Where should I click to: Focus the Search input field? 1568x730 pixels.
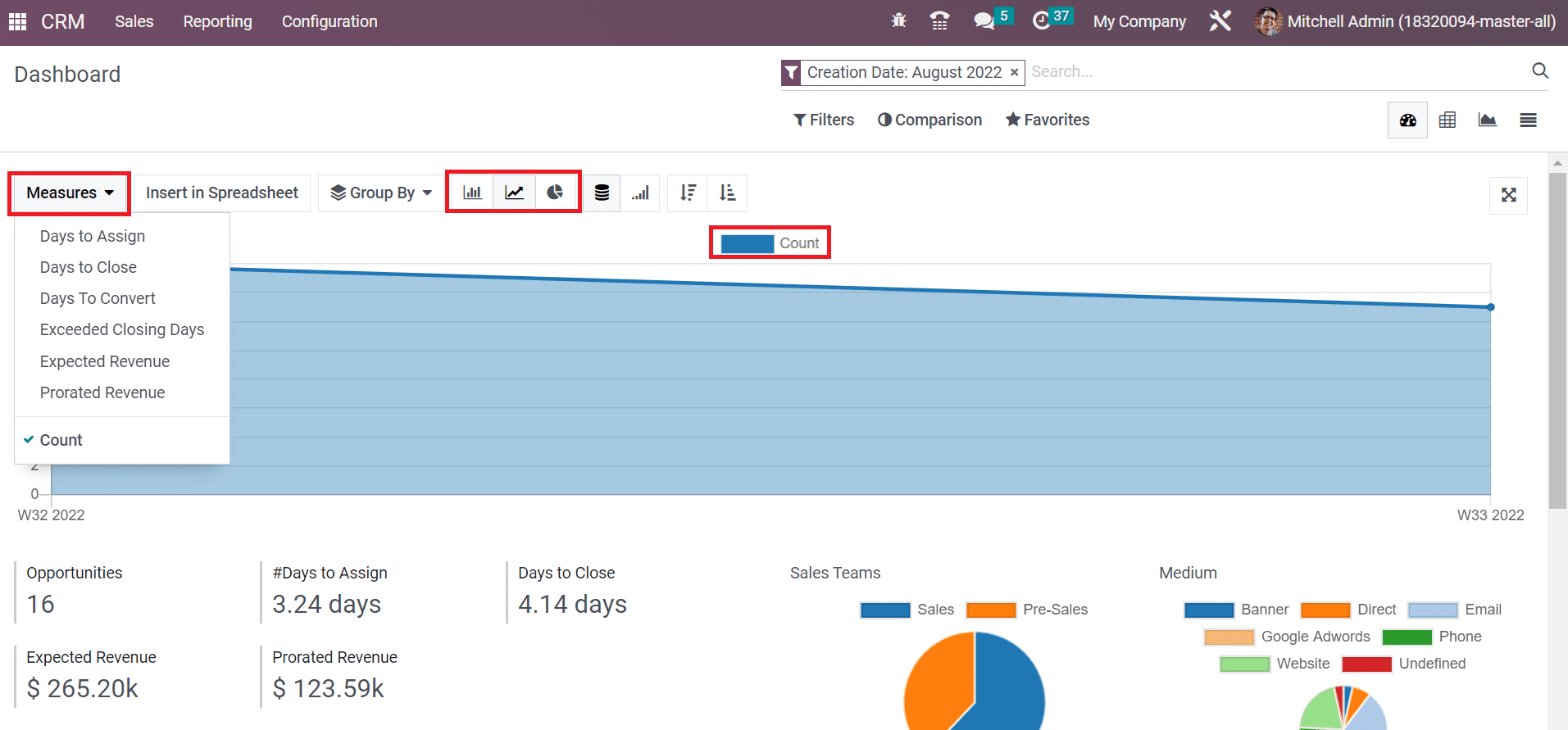point(1275,72)
